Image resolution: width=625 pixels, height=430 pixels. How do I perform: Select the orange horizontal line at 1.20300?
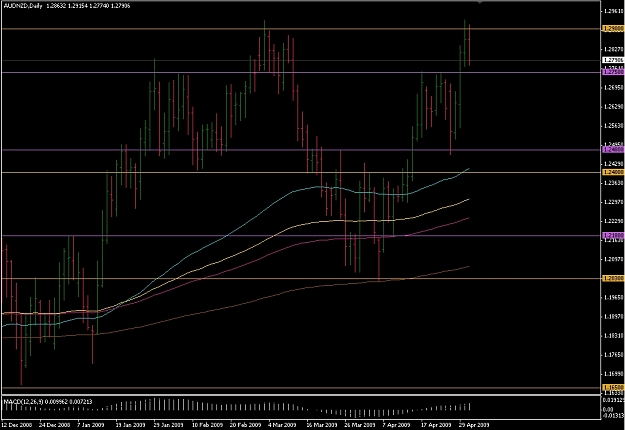tap(301, 279)
